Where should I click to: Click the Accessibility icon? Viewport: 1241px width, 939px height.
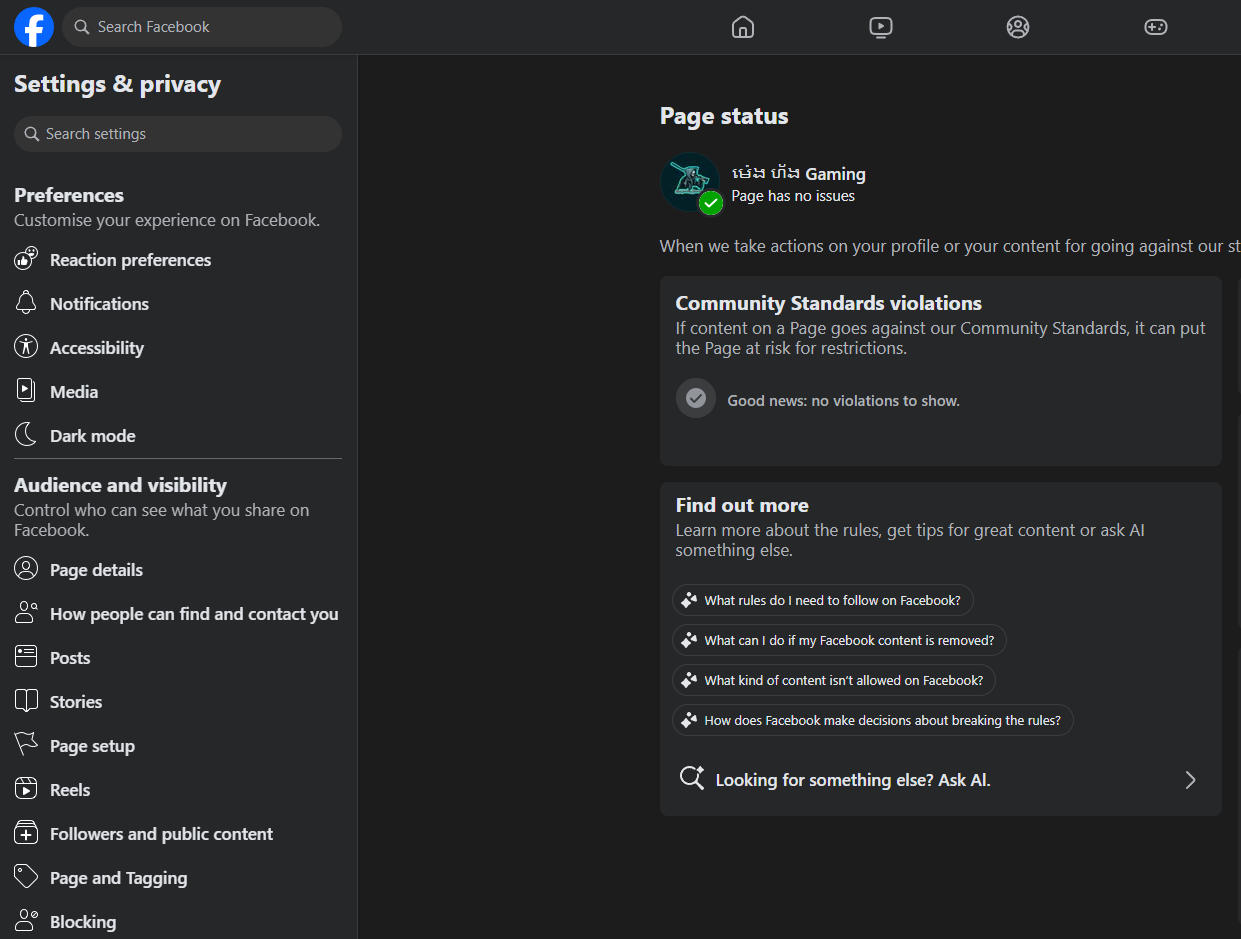(26, 347)
